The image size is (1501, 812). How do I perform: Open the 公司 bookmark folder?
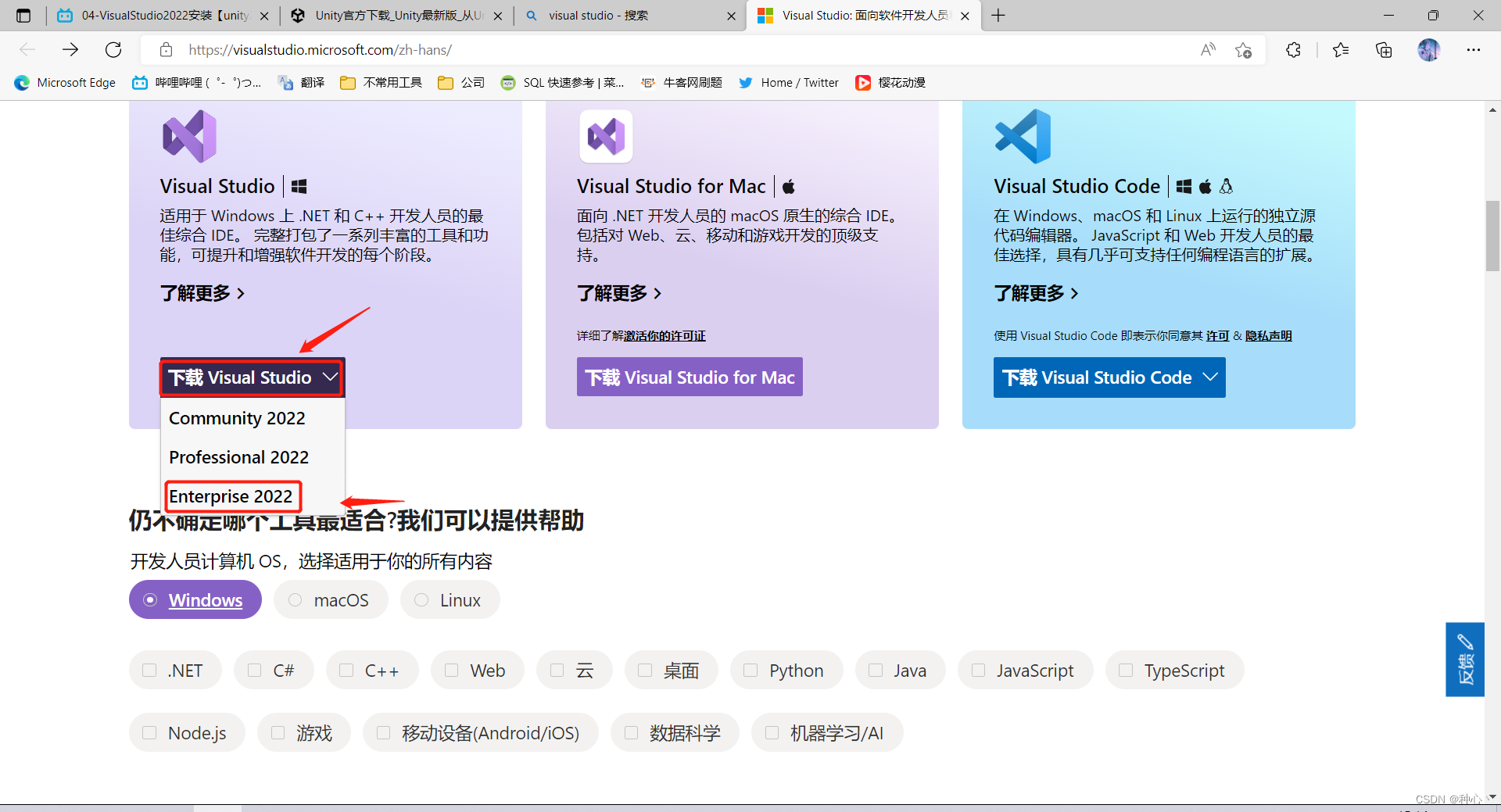coord(461,82)
